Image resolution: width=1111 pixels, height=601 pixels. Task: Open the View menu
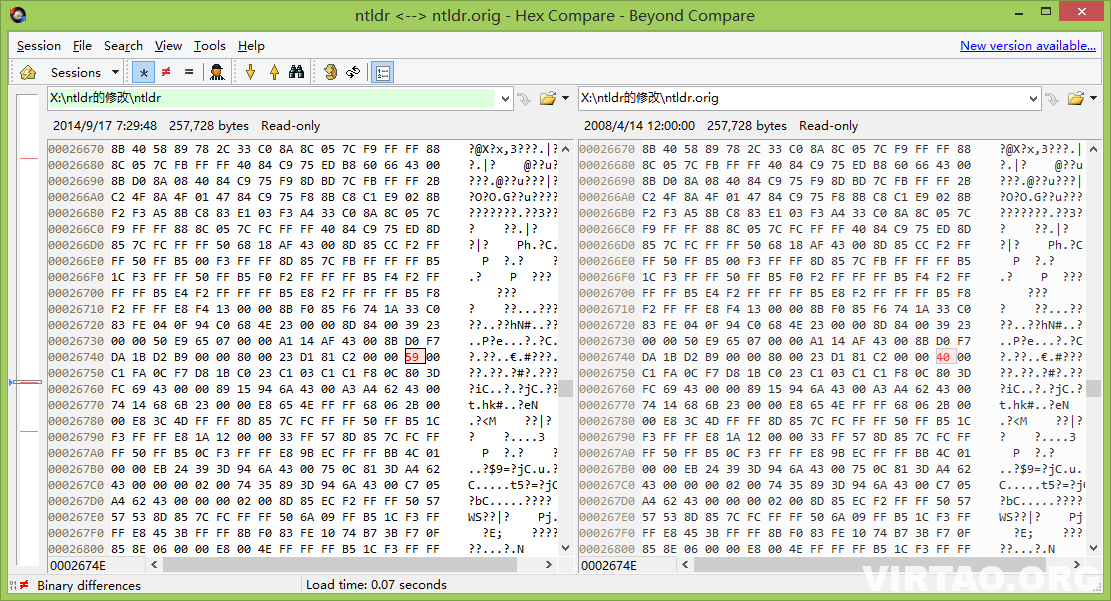(168, 45)
